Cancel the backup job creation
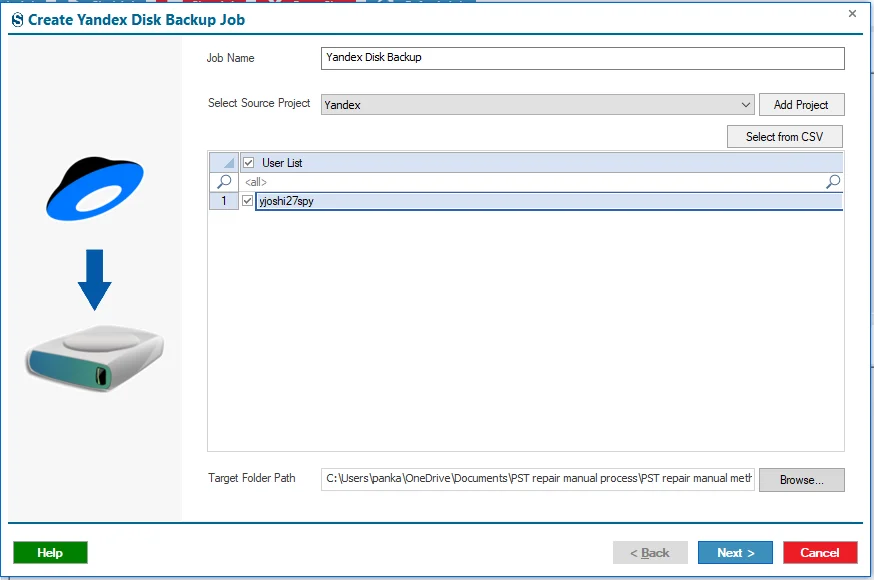 820,553
